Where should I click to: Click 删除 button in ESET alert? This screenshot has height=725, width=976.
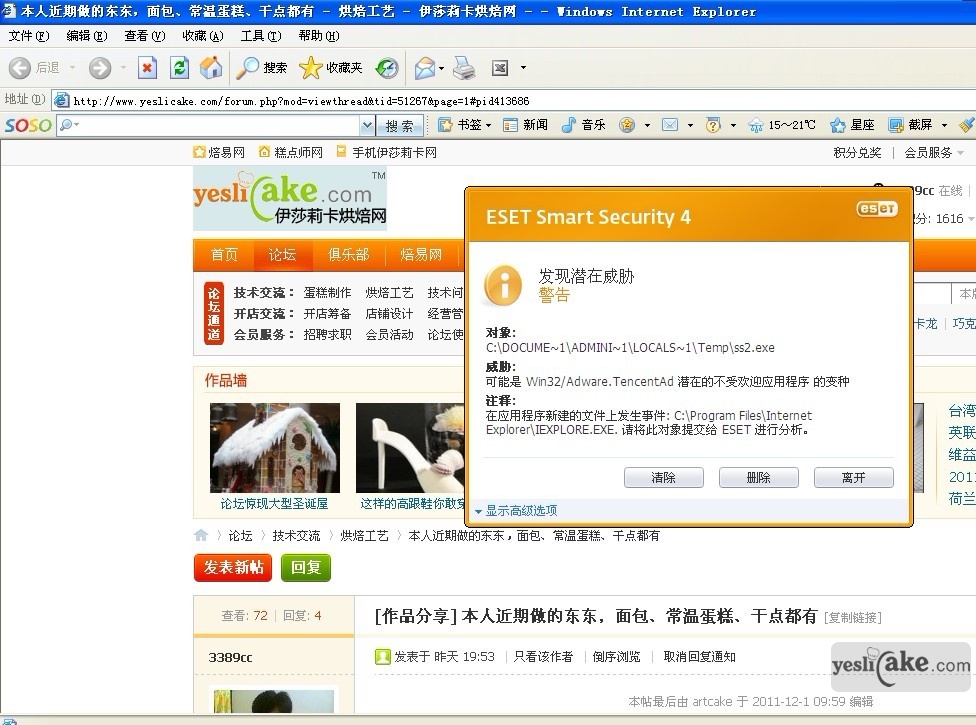[x=758, y=477]
